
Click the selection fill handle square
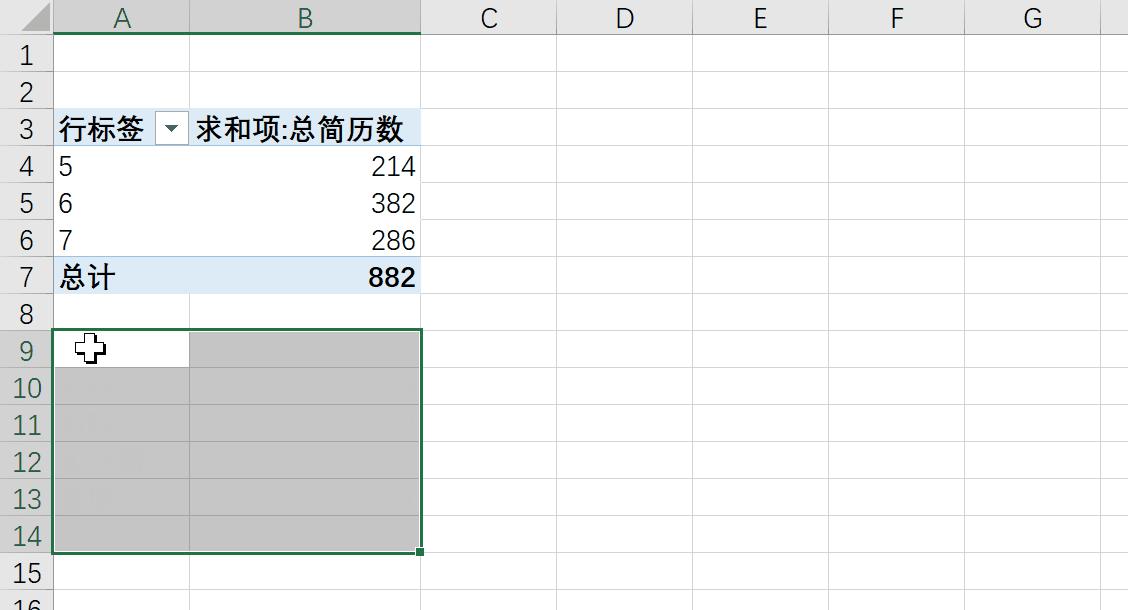[420, 552]
